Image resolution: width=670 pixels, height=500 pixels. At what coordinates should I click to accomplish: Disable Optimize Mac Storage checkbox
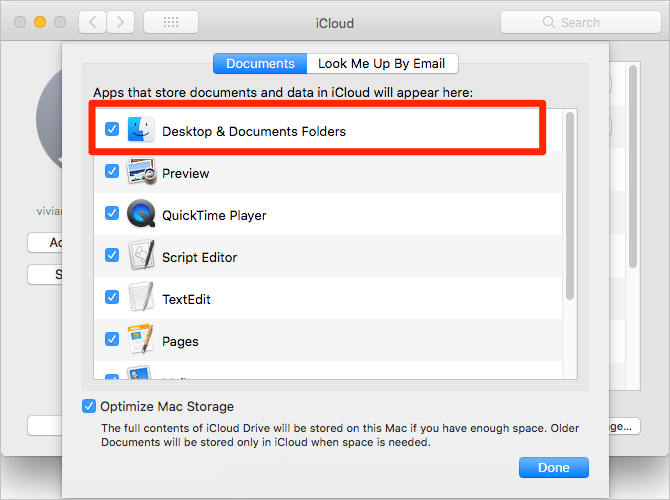click(x=90, y=406)
